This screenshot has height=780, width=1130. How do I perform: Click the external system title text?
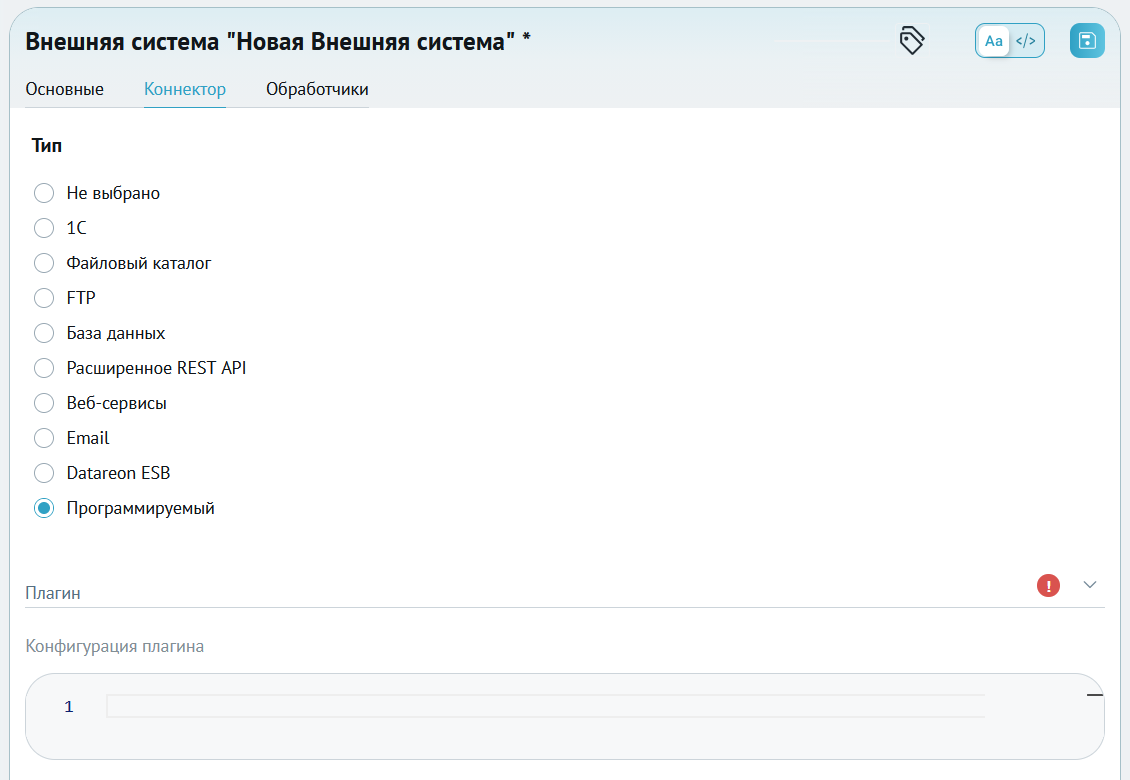(x=277, y=42)
